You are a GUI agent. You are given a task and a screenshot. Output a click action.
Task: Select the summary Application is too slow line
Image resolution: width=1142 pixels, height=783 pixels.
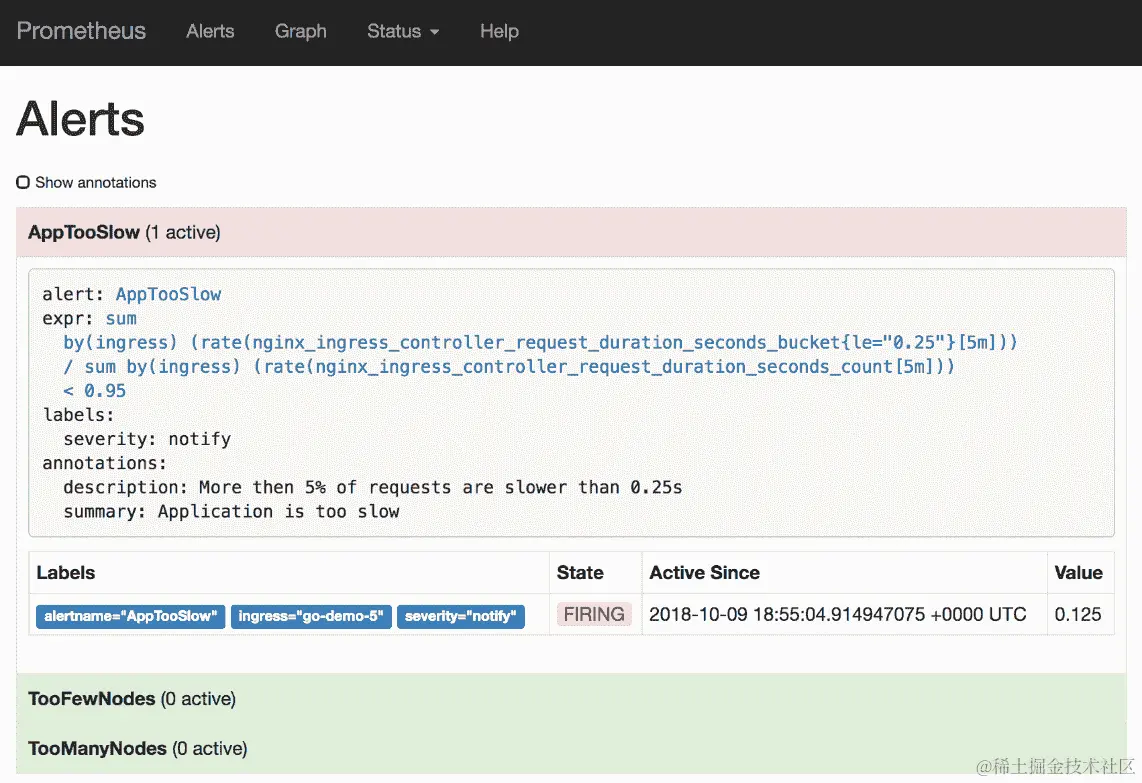point(231,511)
